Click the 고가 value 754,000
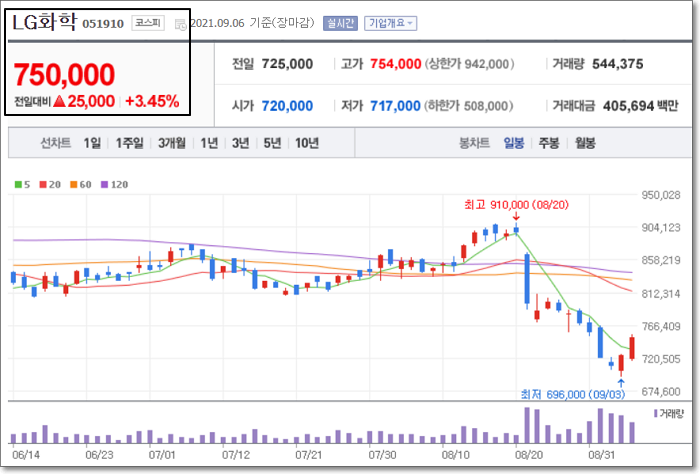 [x=396, y=64]
